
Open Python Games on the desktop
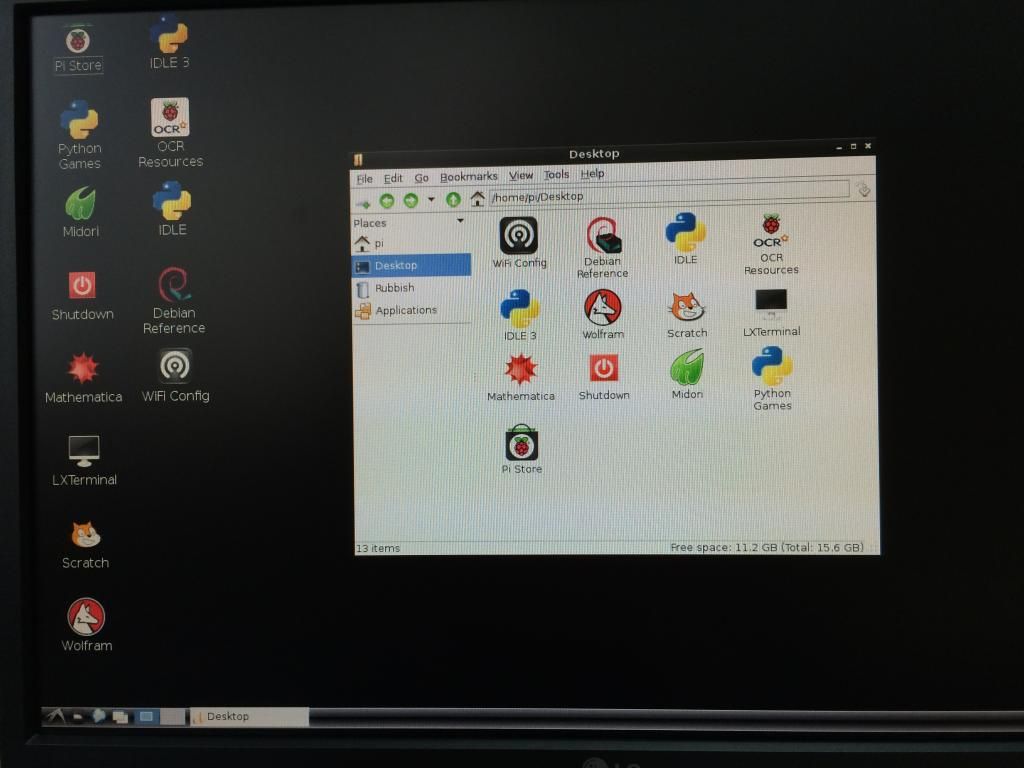[x=80, y=135]
